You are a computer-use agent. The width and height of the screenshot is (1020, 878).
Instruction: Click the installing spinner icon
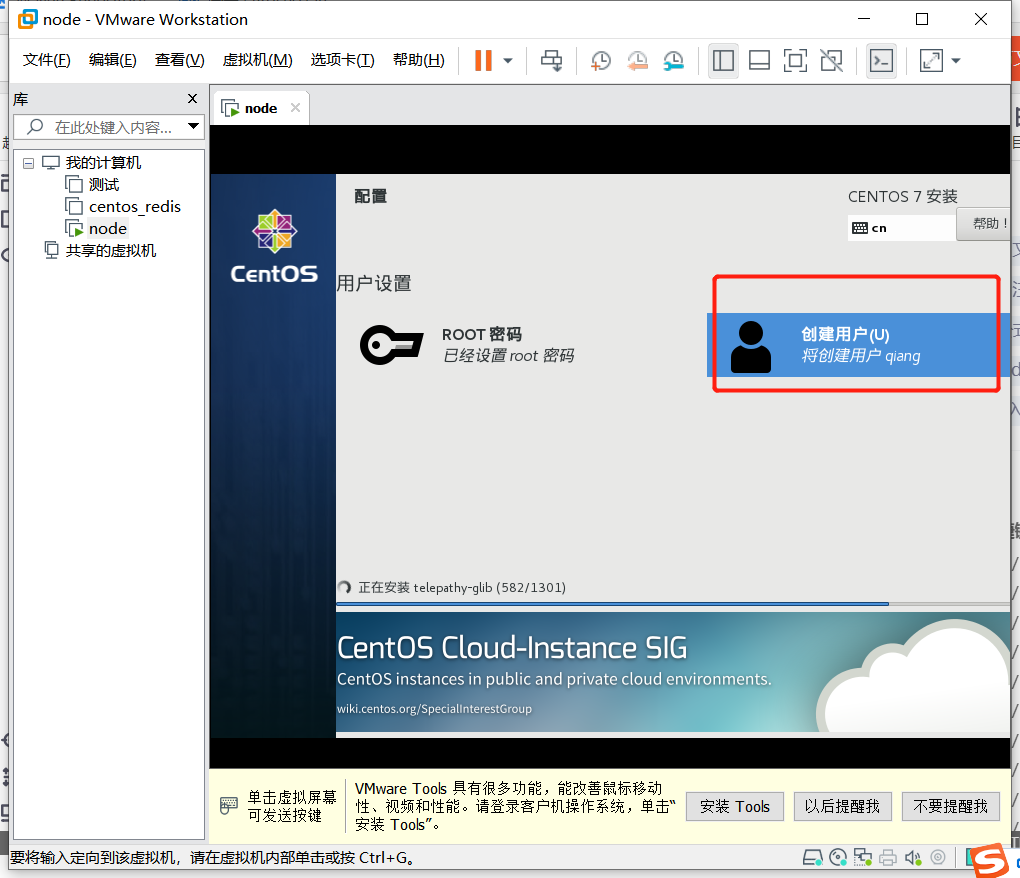[345, 588]
